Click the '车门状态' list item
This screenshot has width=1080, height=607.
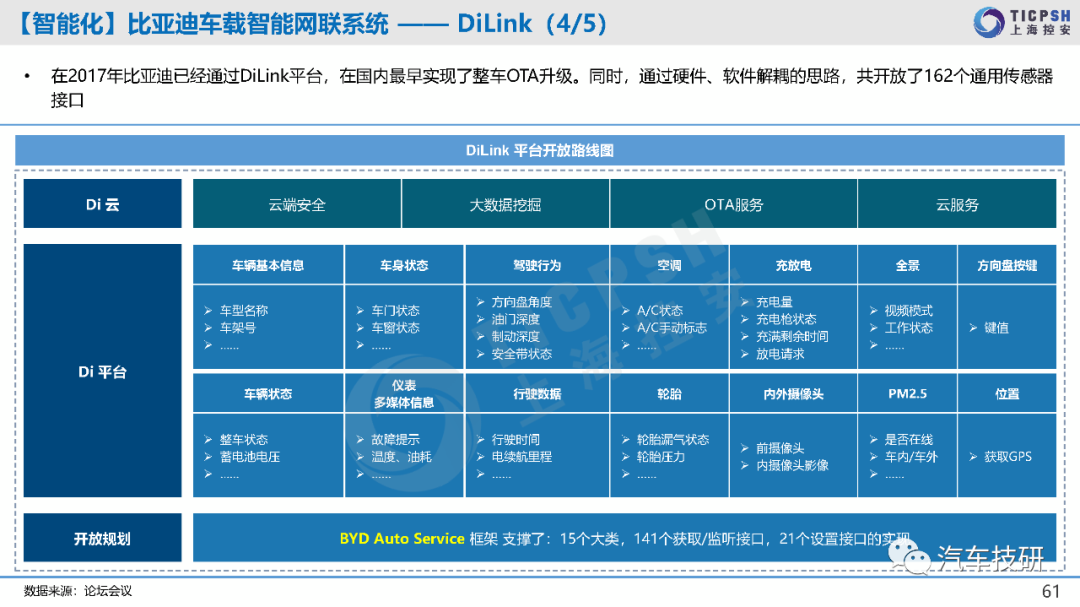tap(395, 311)
